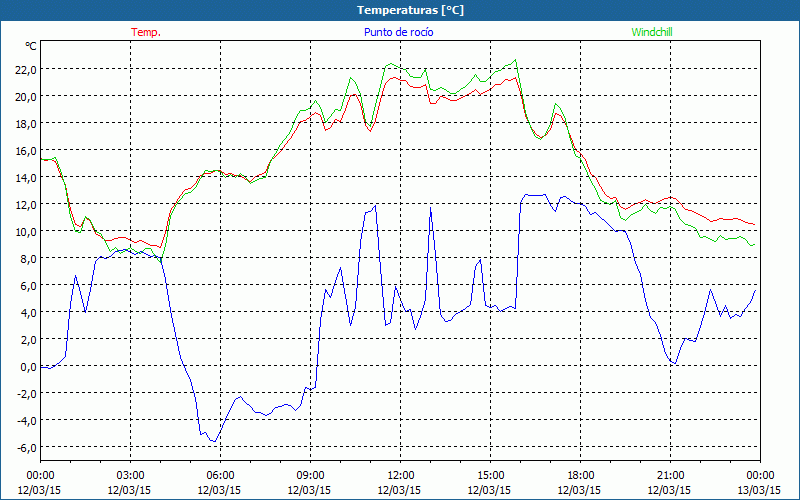Screen dimensions: 800x500
Task: Select the green 'Windchill' legend label
Action: click(652, 32)
